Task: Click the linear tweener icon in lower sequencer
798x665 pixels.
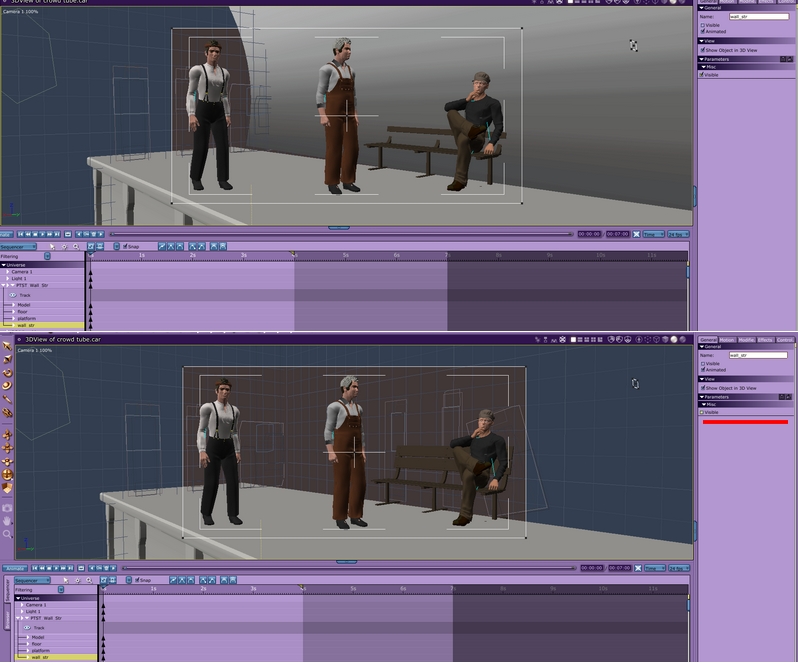Action: coord(173,580)
